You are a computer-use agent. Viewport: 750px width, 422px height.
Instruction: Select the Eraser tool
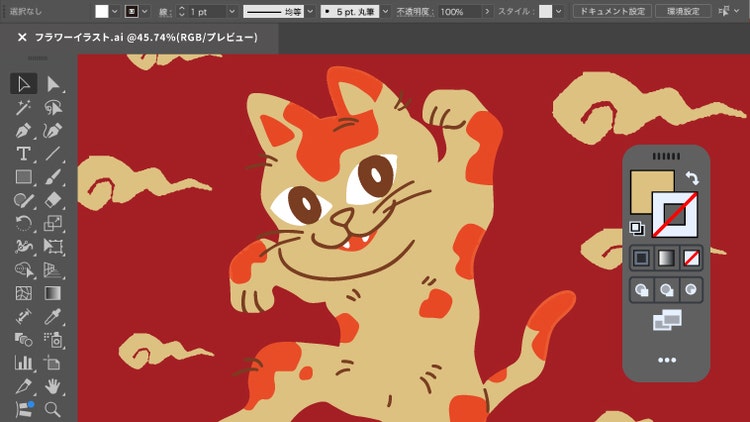coord(53,200)
